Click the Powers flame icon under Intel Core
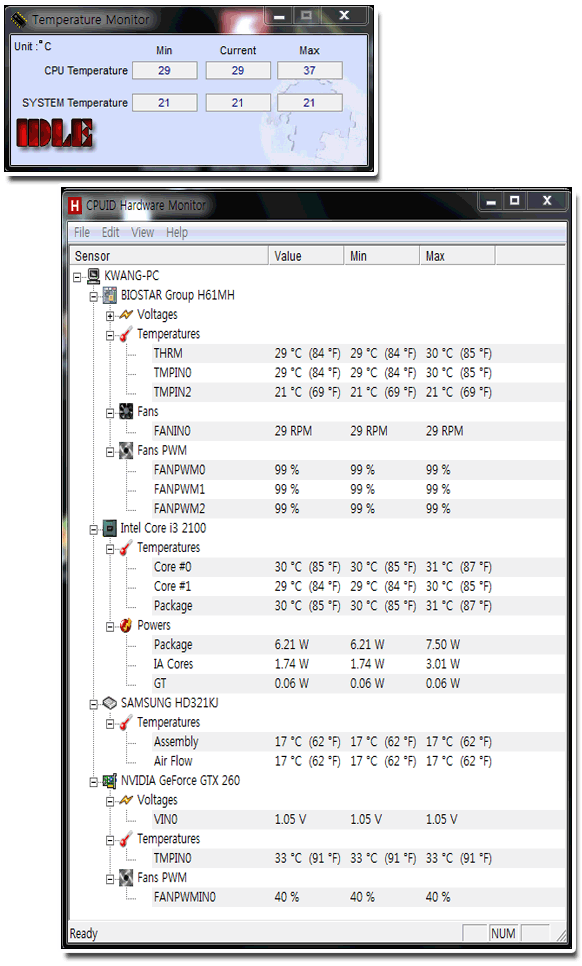The width and height of the screenshot is (582, 966). coord(126,625)
